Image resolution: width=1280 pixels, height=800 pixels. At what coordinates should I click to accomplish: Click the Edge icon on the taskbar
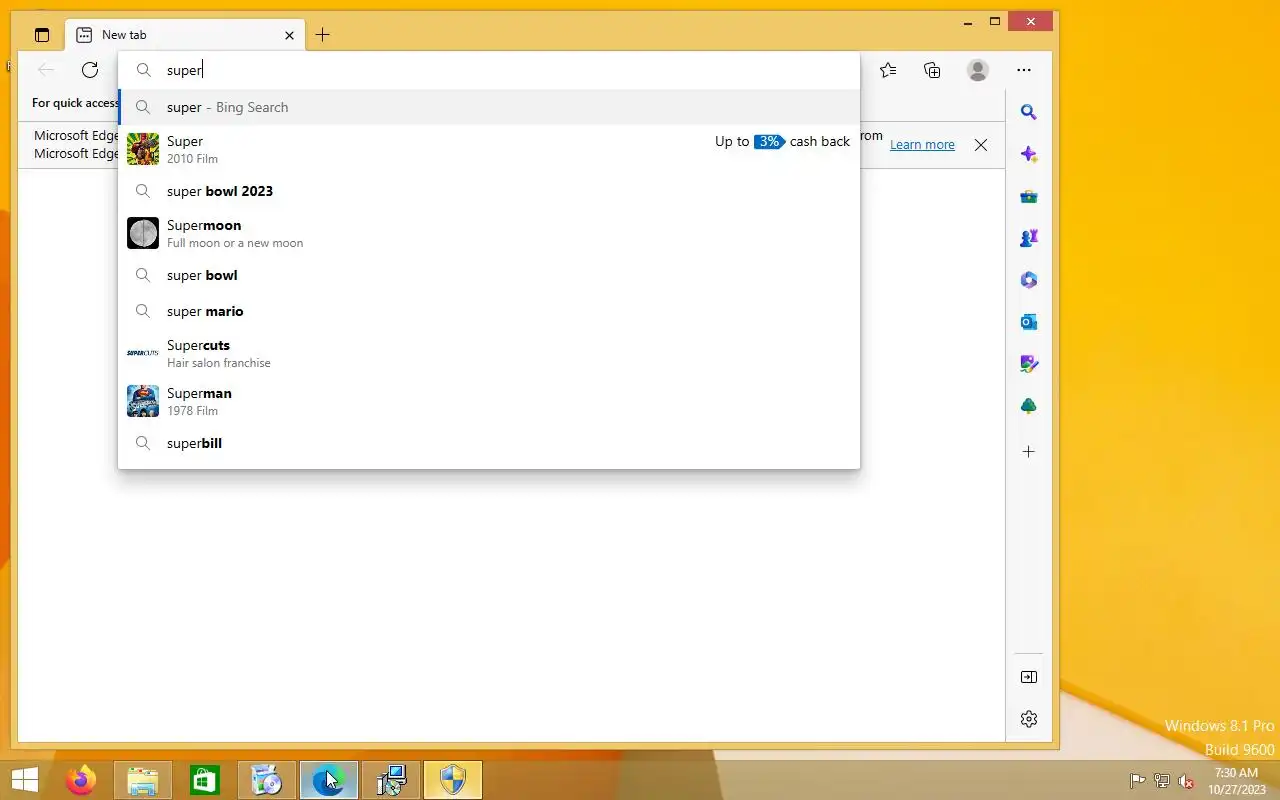329,780
